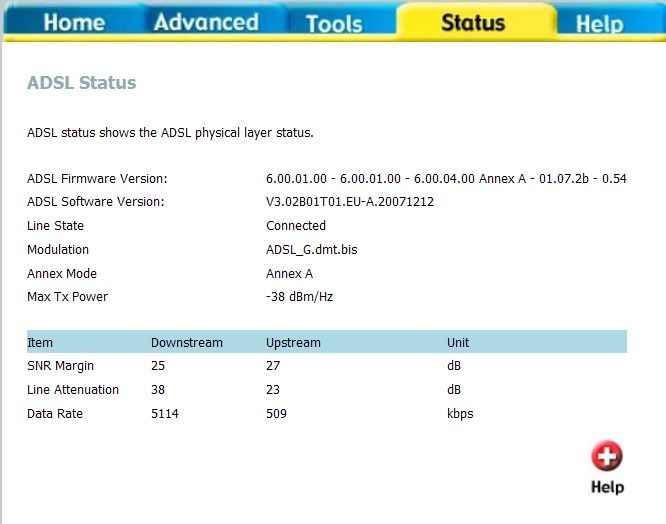Click the Upstream column header

[293, 342]
